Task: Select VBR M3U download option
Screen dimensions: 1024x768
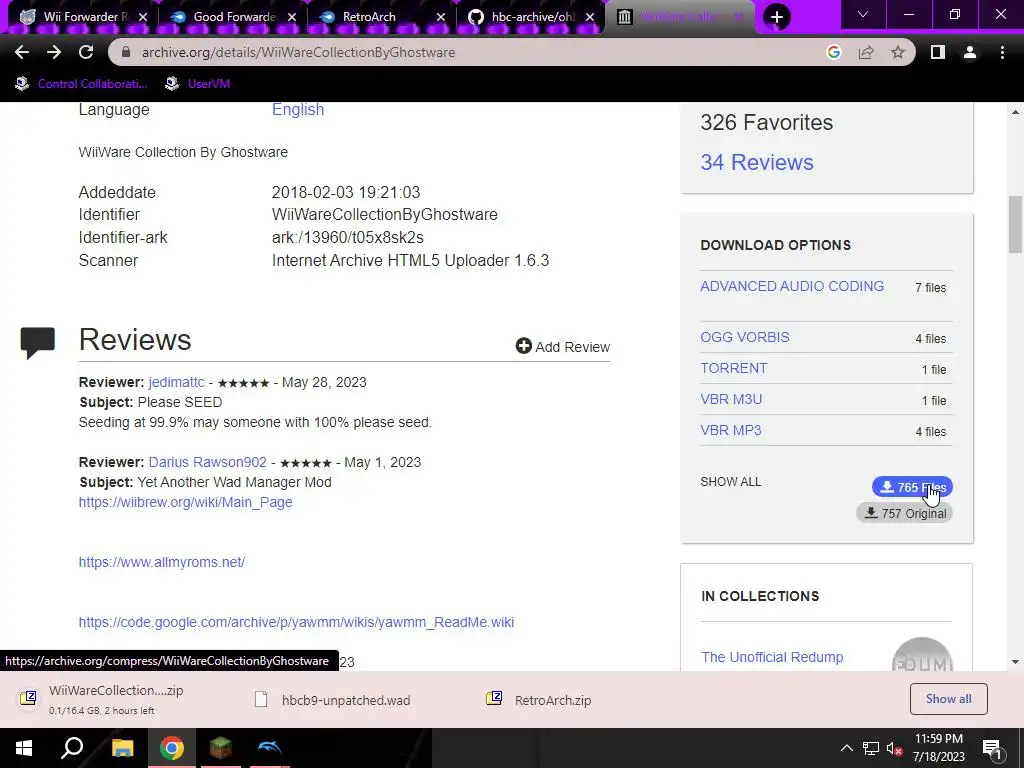Action: pyautogui.click(x=731, y=399)
